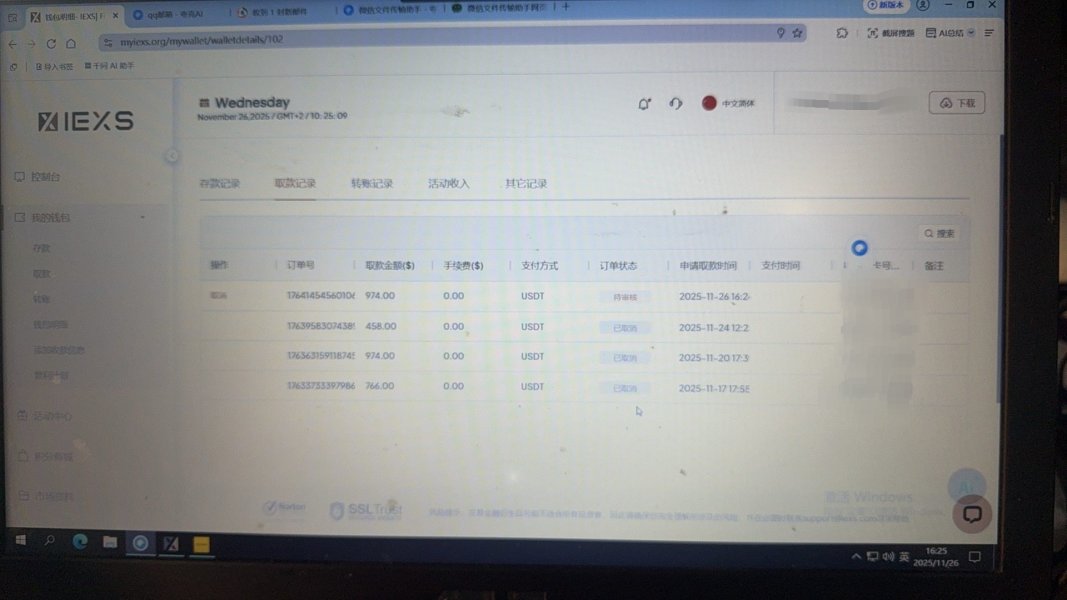
Task: Click the 2025-11-24 request time cell
Action: (713, 327)
